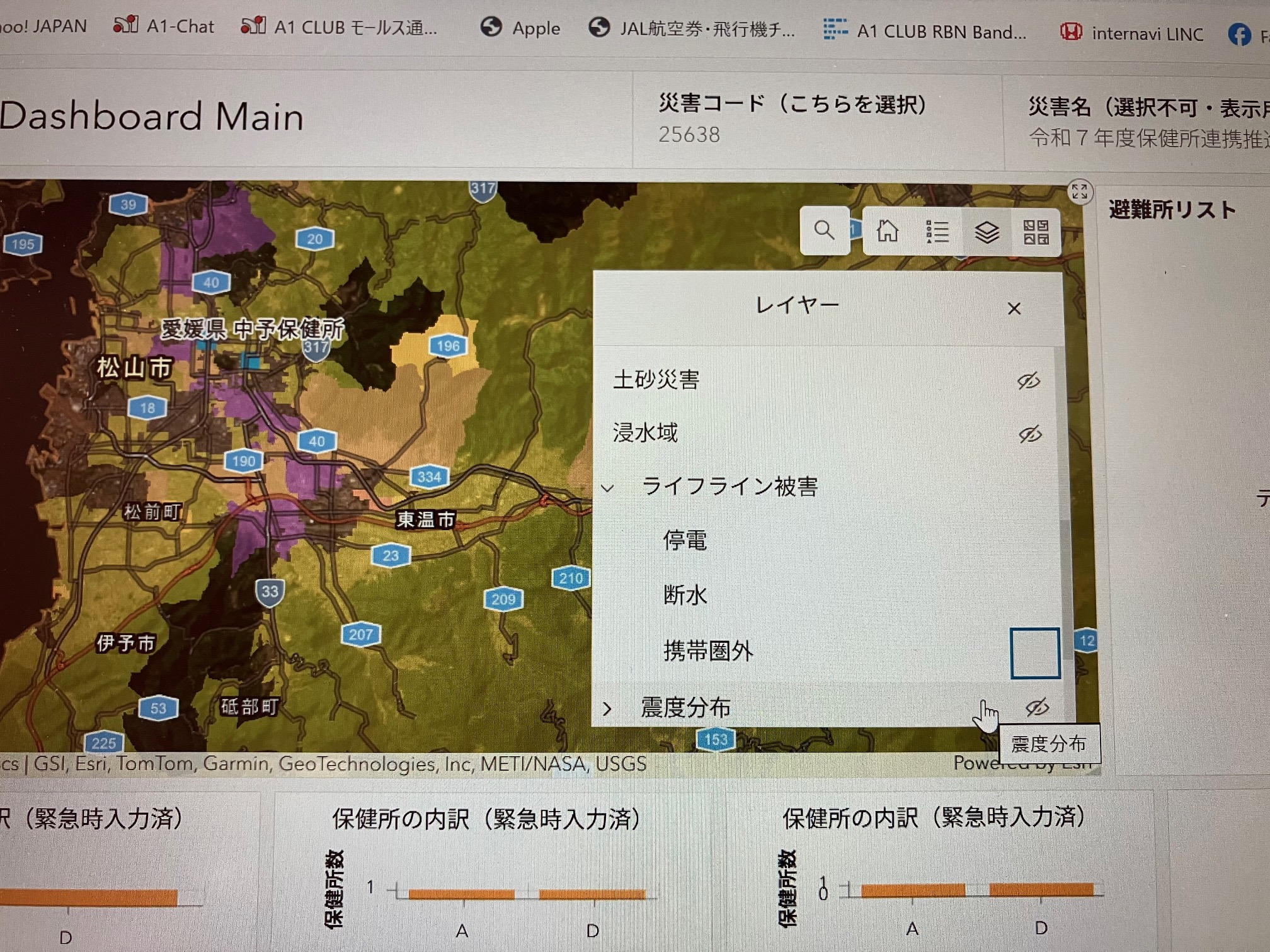Viewport: 1270px width, 952px height.
Task: Click the map search magnifier icon
Action: coord(823,230)
